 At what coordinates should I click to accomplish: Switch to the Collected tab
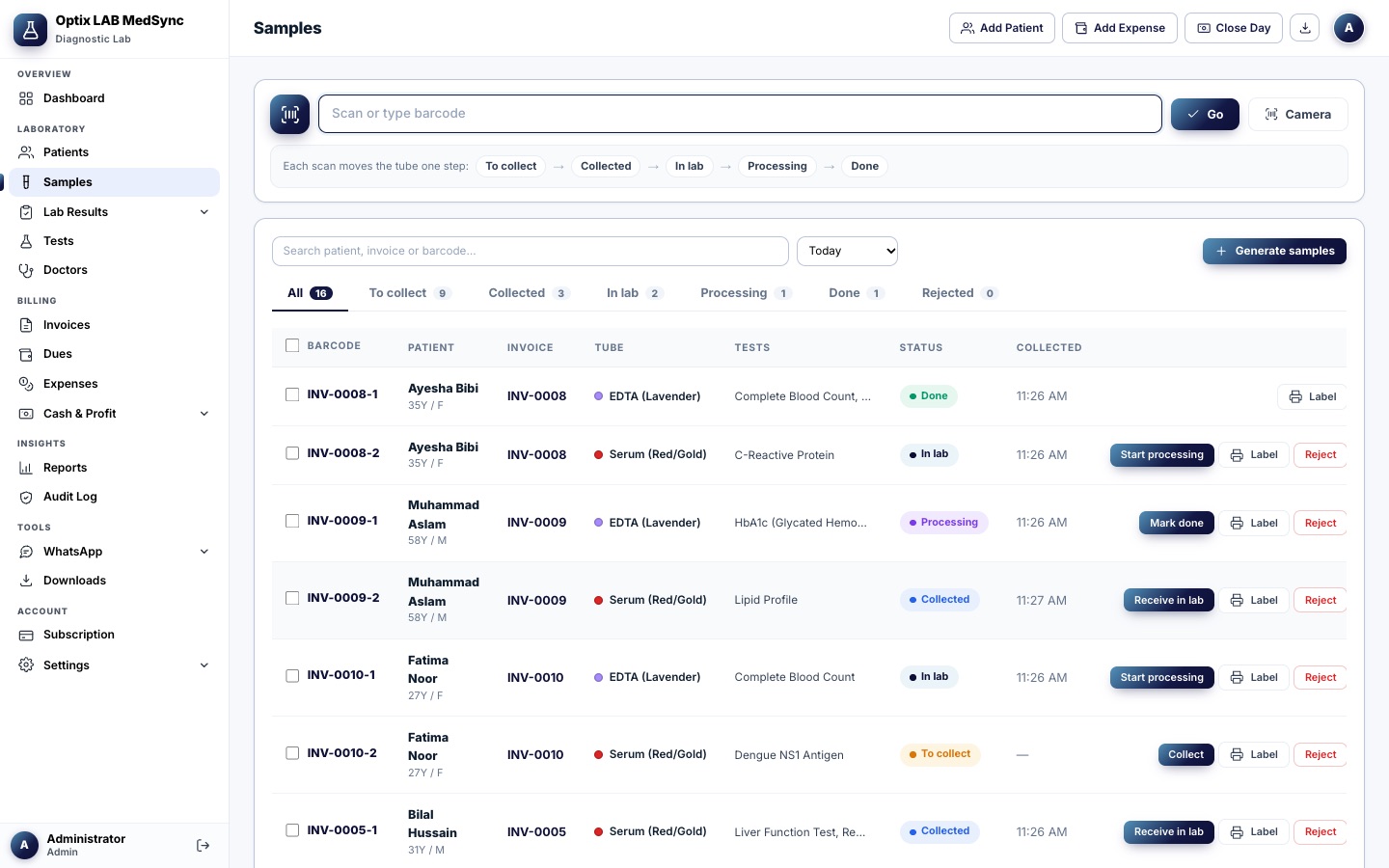click(529, 293)
